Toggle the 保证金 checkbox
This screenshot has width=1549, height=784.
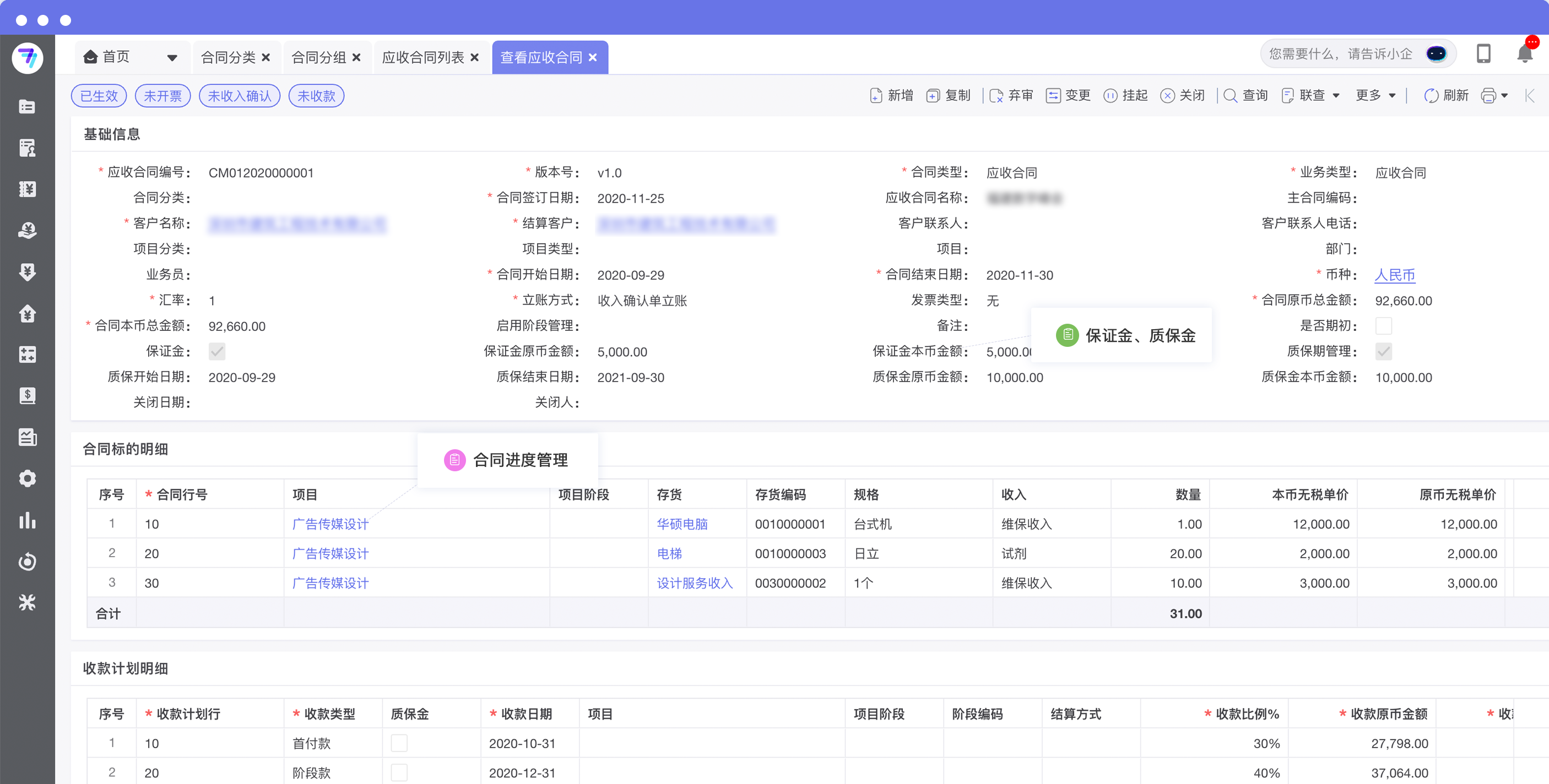pyautogui.click(x=217, y=351)
